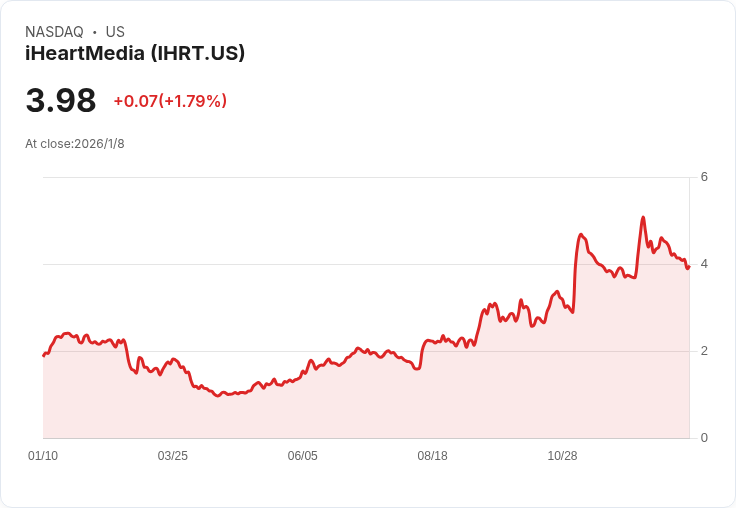This screenshot has width=736, height=508.
Task: Select the NASDAQ exchange label
Action: pyautogui.click(x=54, y=32)
